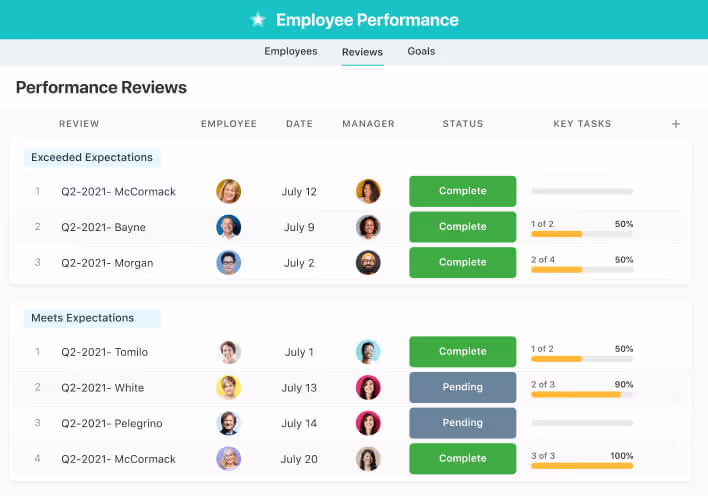The height and width of the screenshot is (496, 708).
Task: Open employee avatar for Q2-2021- Bayne review
Action: point(229,227)
